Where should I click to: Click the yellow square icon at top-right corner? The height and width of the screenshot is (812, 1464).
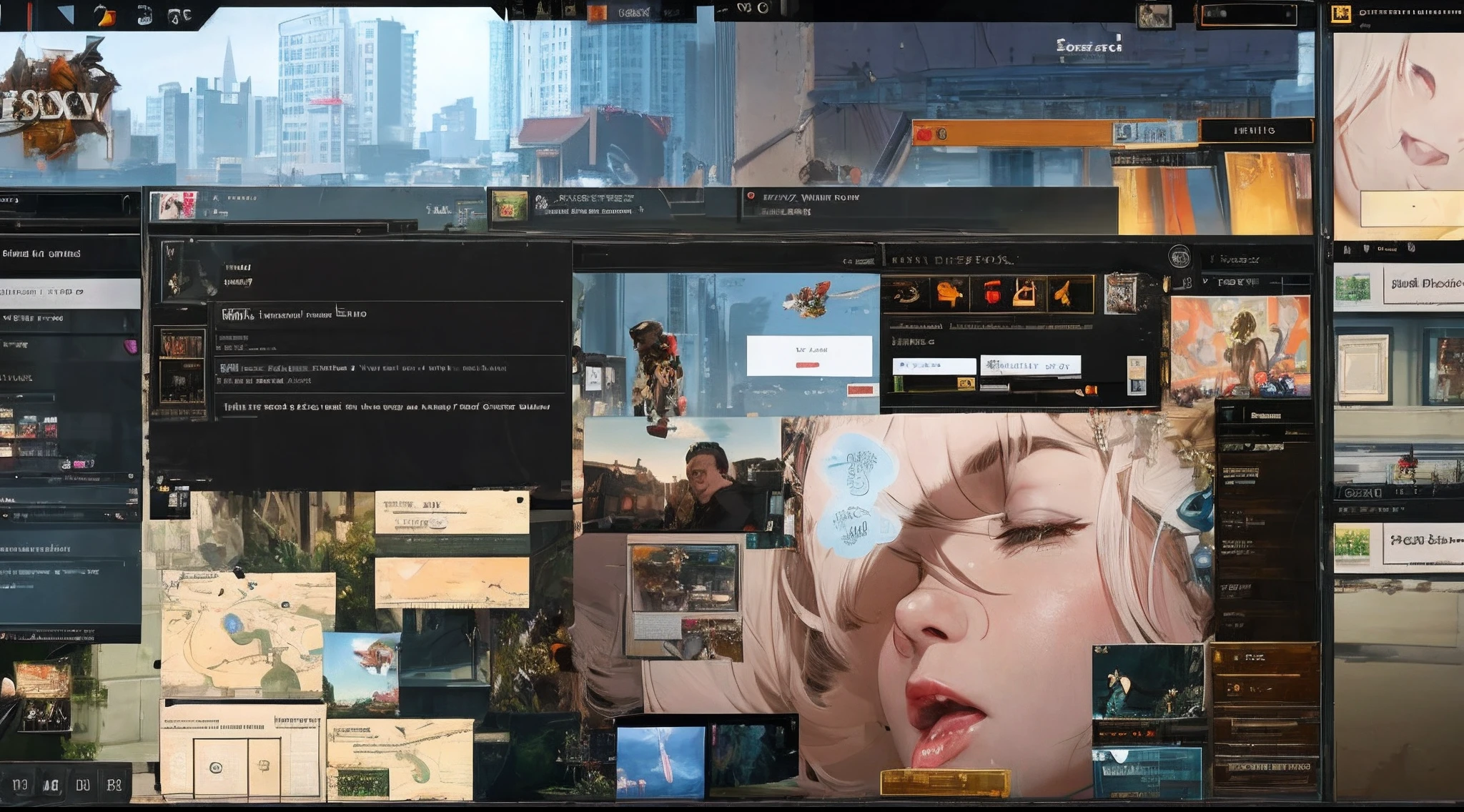click(x=1340, y=13)
